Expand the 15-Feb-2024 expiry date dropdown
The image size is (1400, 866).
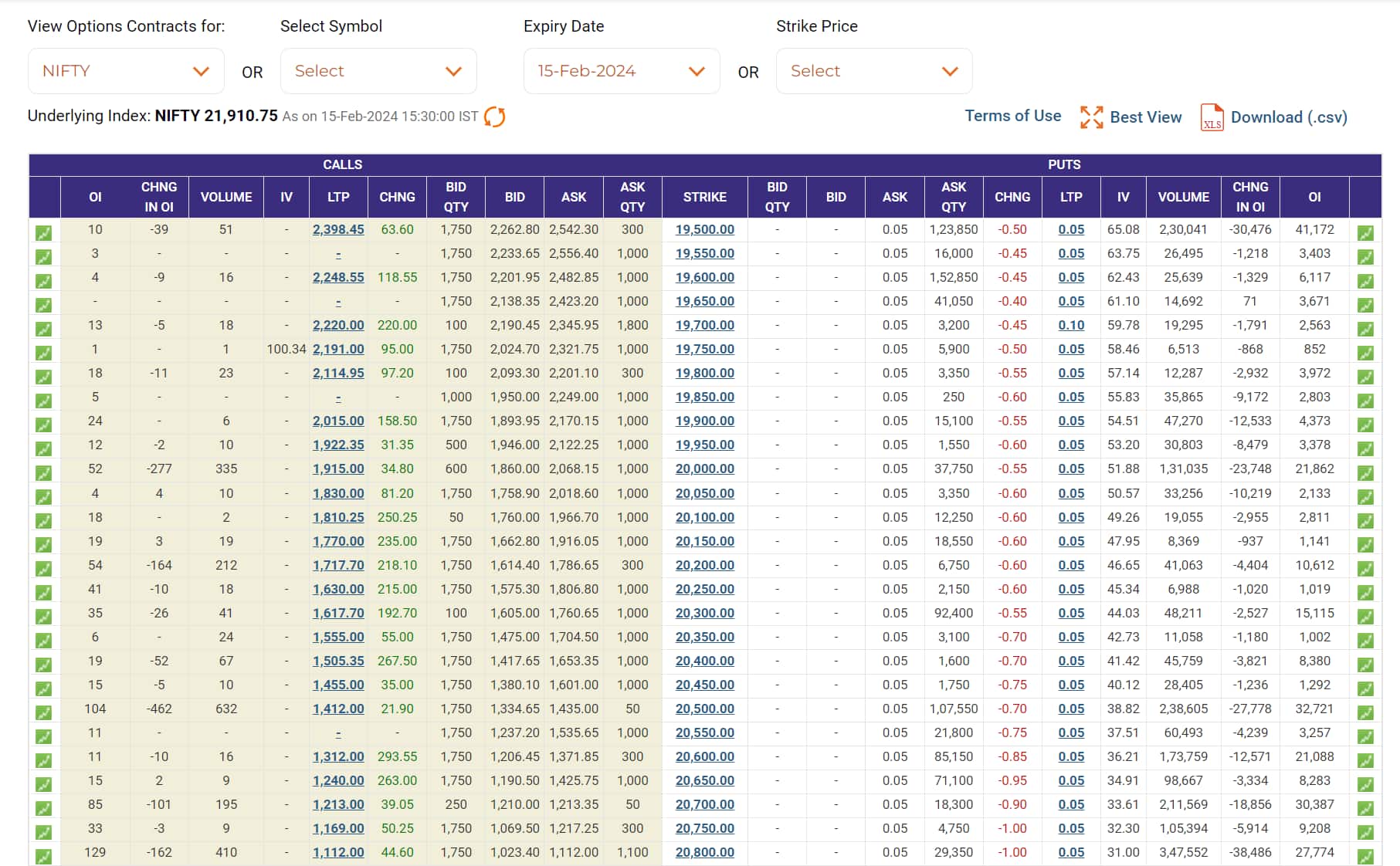pos(622,71)
